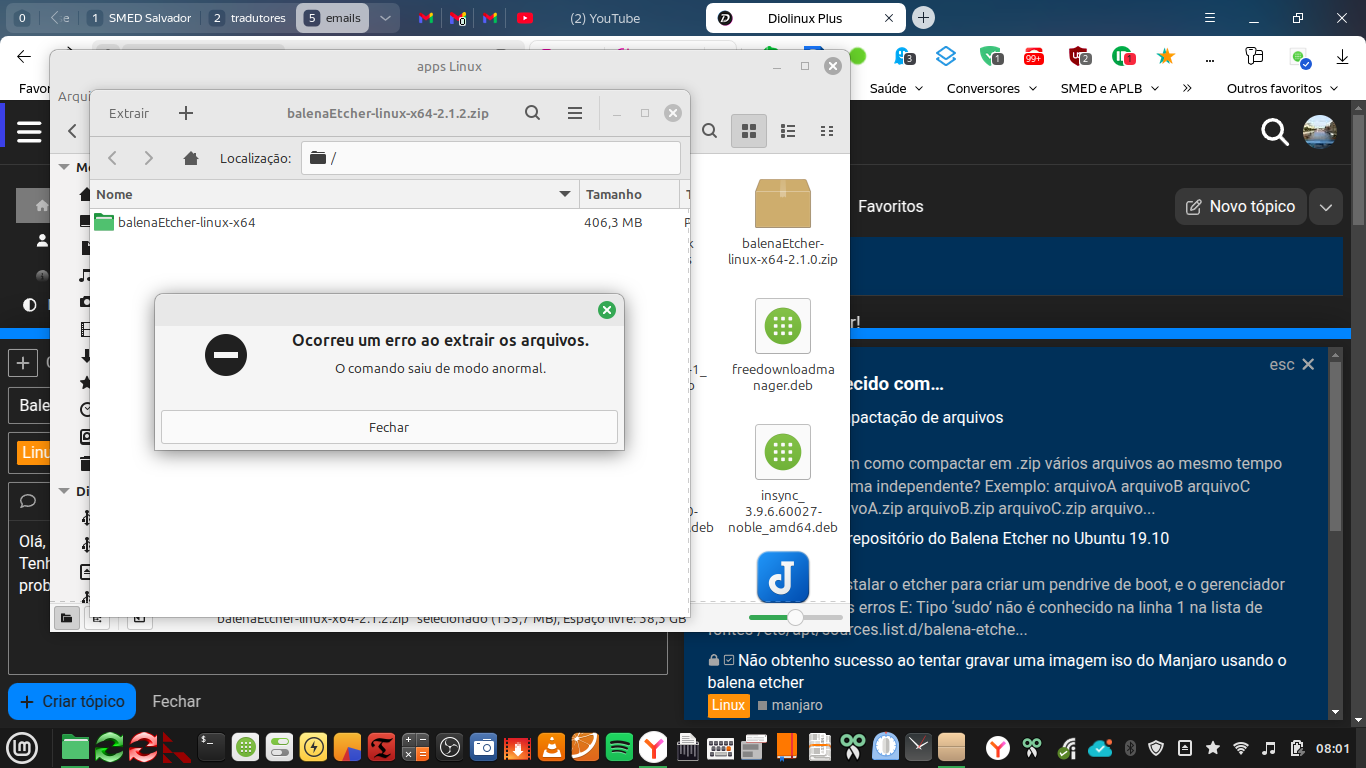
Task: Open forum sidebar hamburger menu
Action: (x=29, y=131)
